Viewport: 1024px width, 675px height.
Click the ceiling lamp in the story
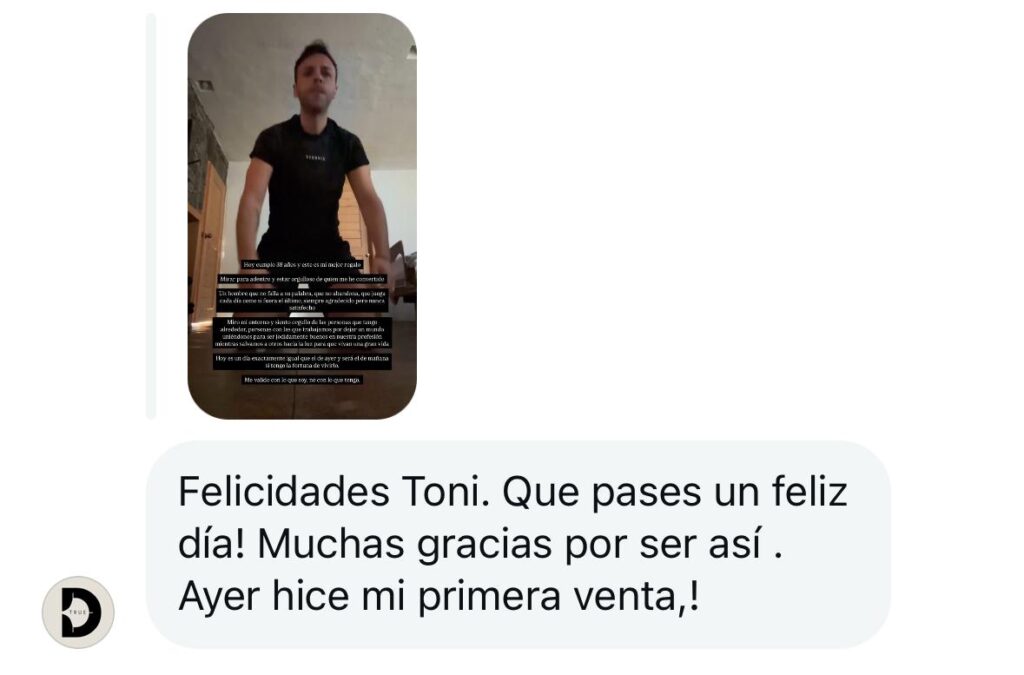tap(411, 51)
